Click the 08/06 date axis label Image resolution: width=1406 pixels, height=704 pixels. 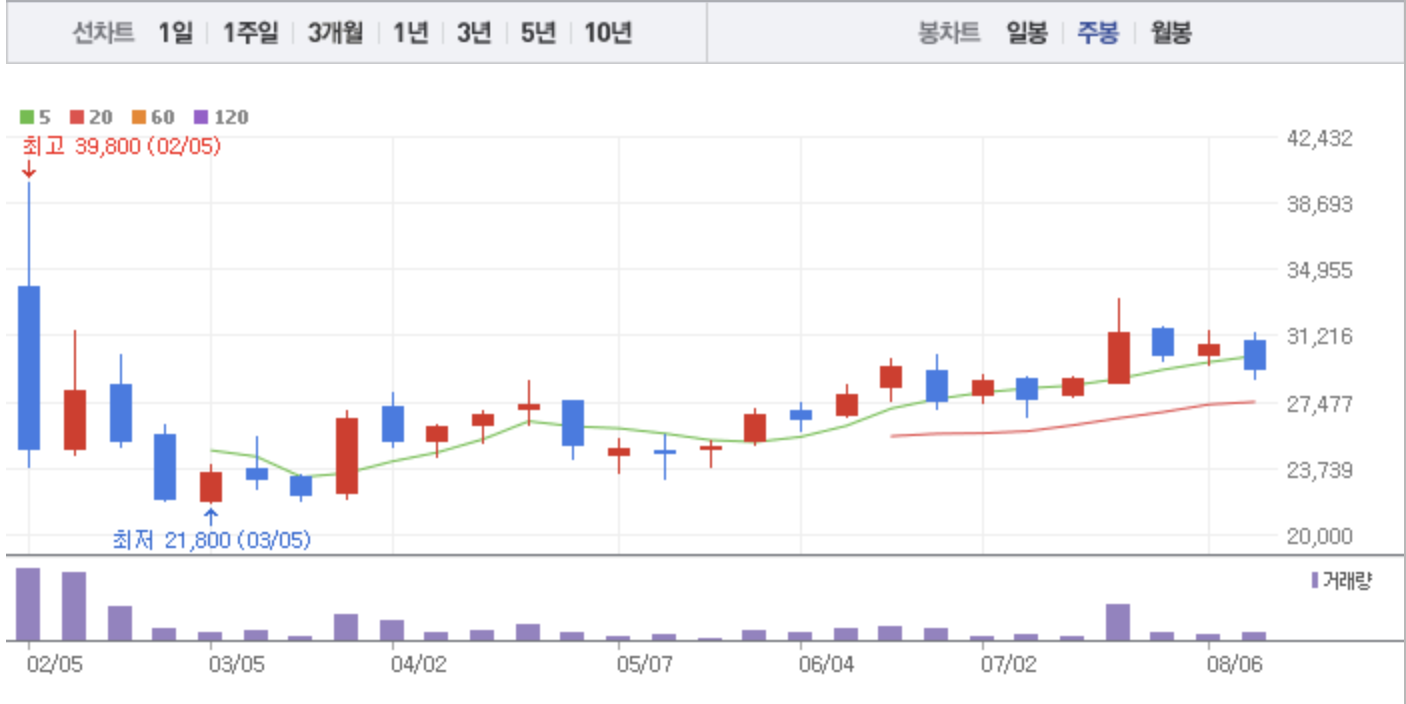[1234, 664]
